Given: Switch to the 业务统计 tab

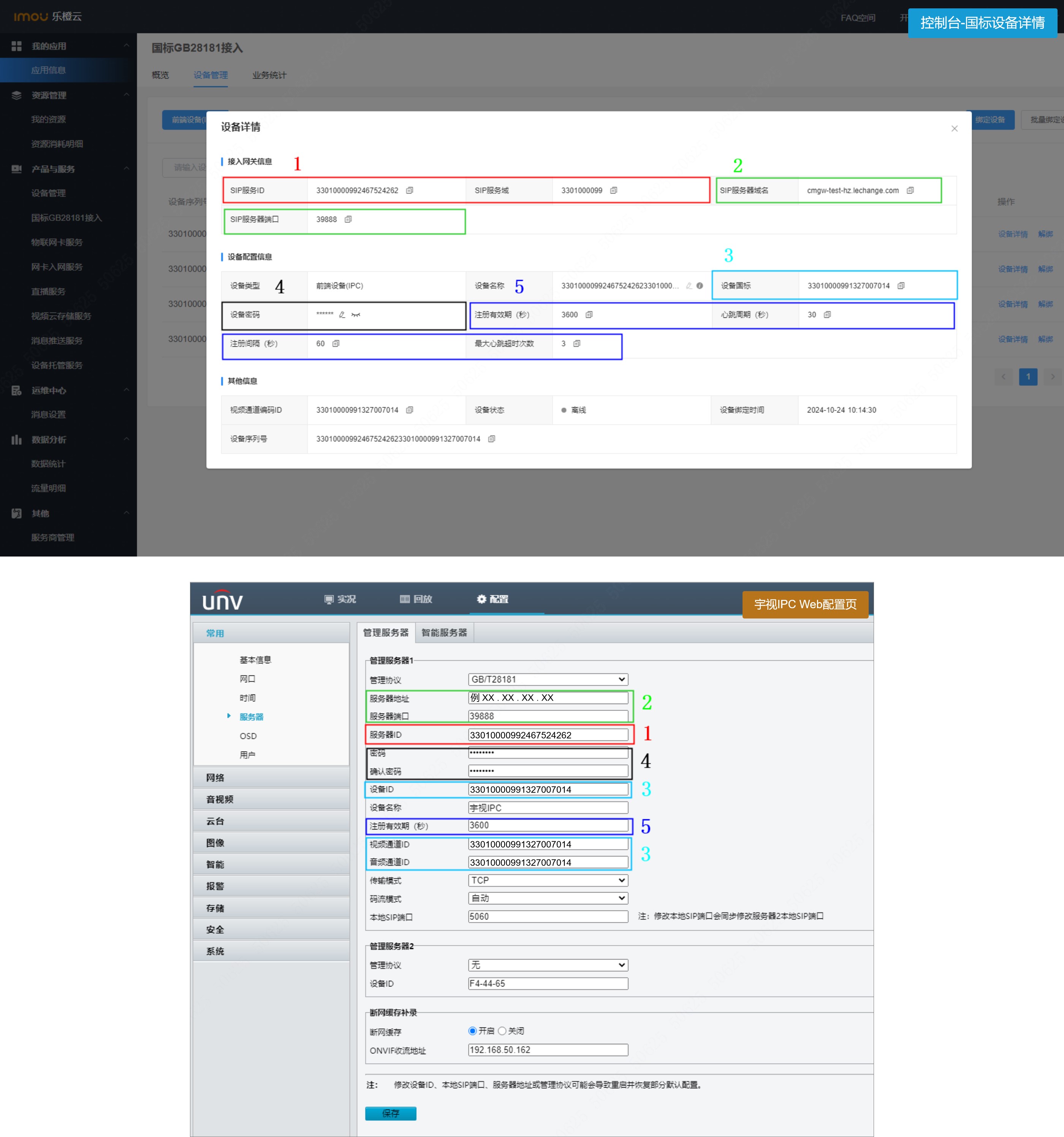Looking at the screenshot, I should point(269,76).
